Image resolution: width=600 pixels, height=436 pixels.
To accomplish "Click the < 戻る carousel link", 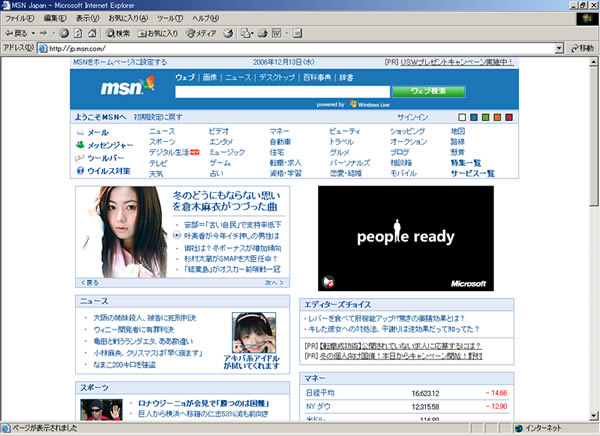I will pos(90,283).
